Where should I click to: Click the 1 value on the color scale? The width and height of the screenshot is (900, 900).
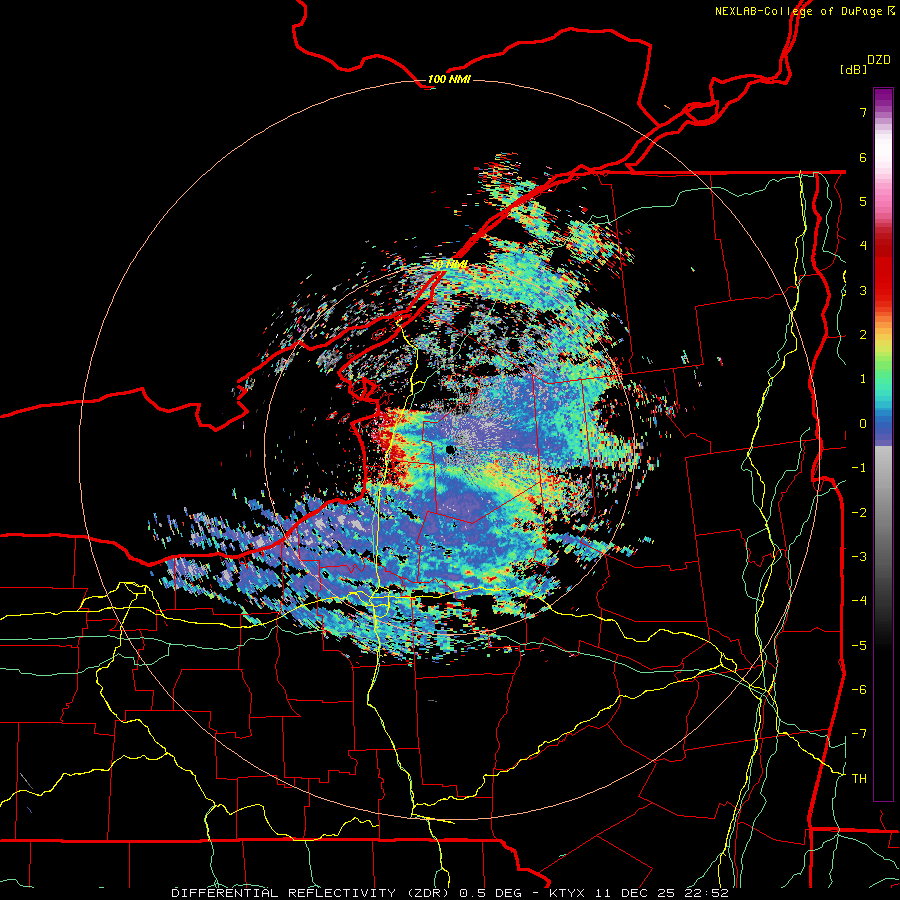pos(863,379)
